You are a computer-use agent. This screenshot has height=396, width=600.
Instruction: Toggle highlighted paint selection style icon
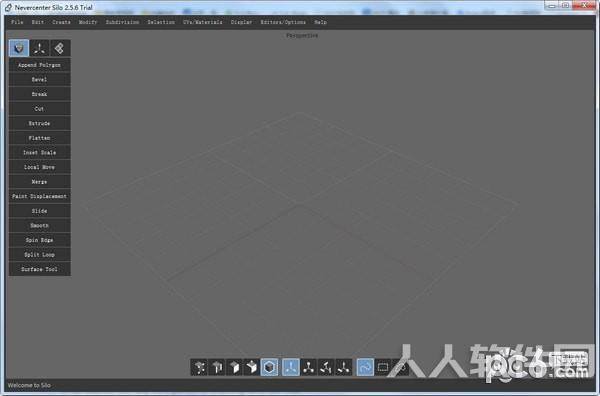(x=365, y=367)
